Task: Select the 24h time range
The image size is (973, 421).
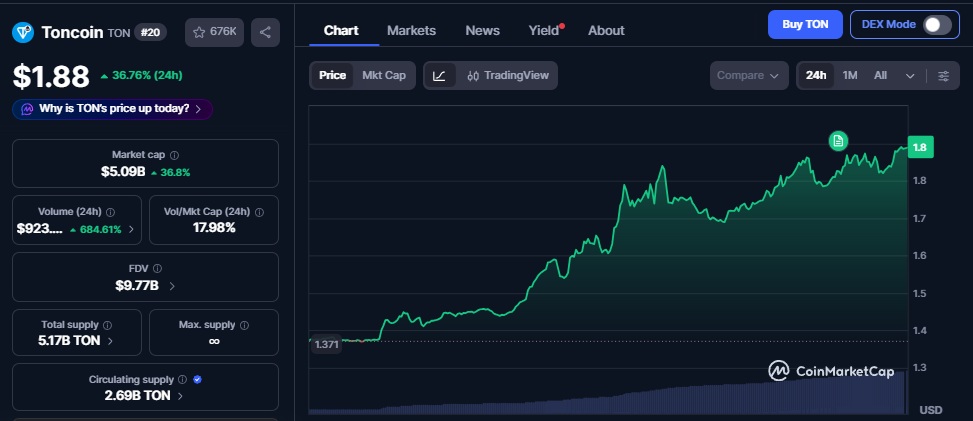Action: [815, 76]
